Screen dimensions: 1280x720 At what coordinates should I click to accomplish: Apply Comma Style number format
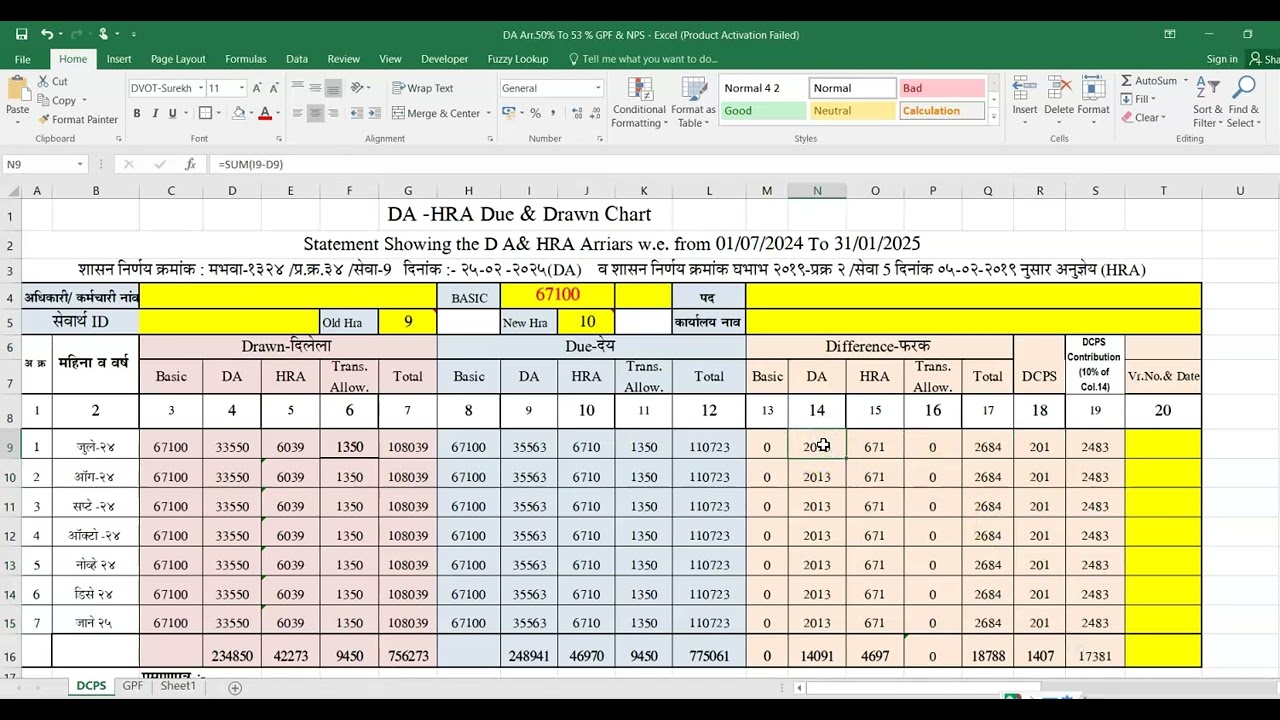(552, 113)
